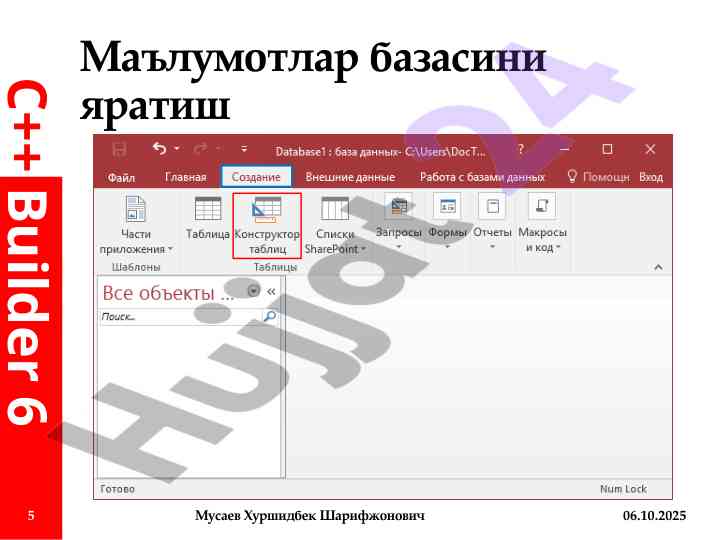Viewport: 720px width, 540px height.
Task: Open the Формы group
Action: (x=447, y=220)
